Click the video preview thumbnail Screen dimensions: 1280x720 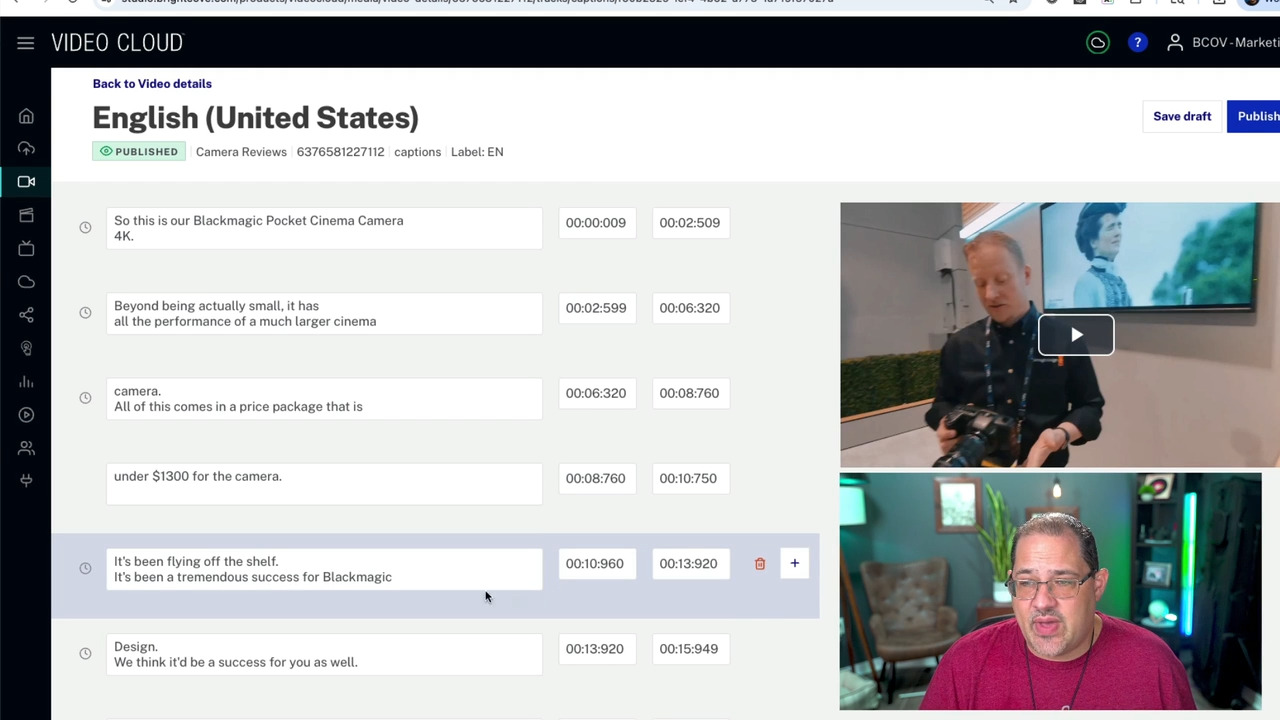(x=1060, y=335)
